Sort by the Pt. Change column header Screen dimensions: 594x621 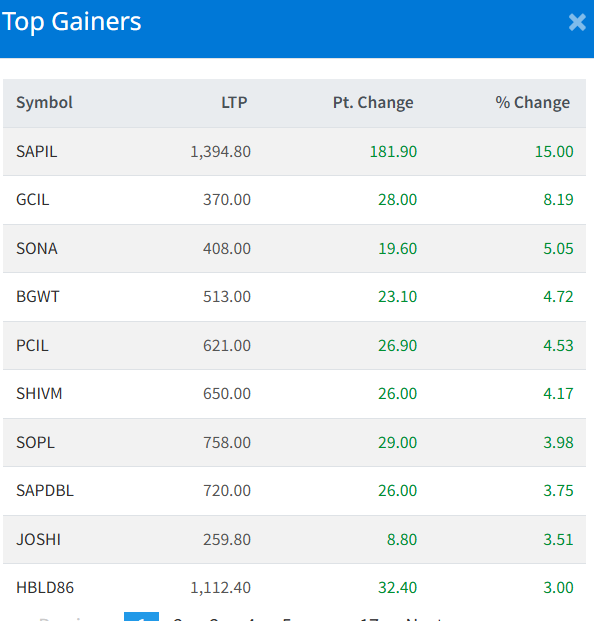click(x=373, y=103)
